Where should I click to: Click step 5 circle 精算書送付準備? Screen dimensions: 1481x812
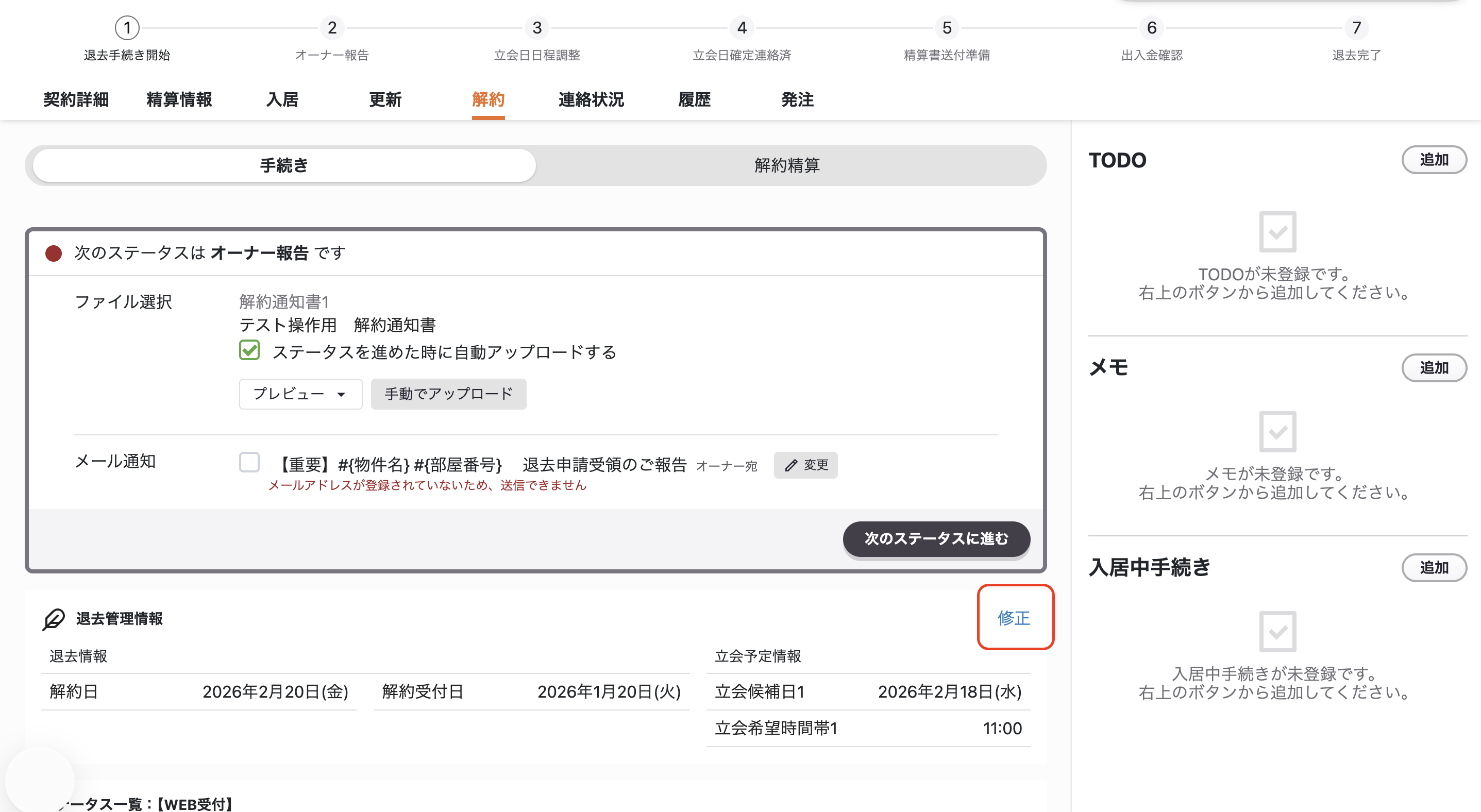[x=947, y=28]
